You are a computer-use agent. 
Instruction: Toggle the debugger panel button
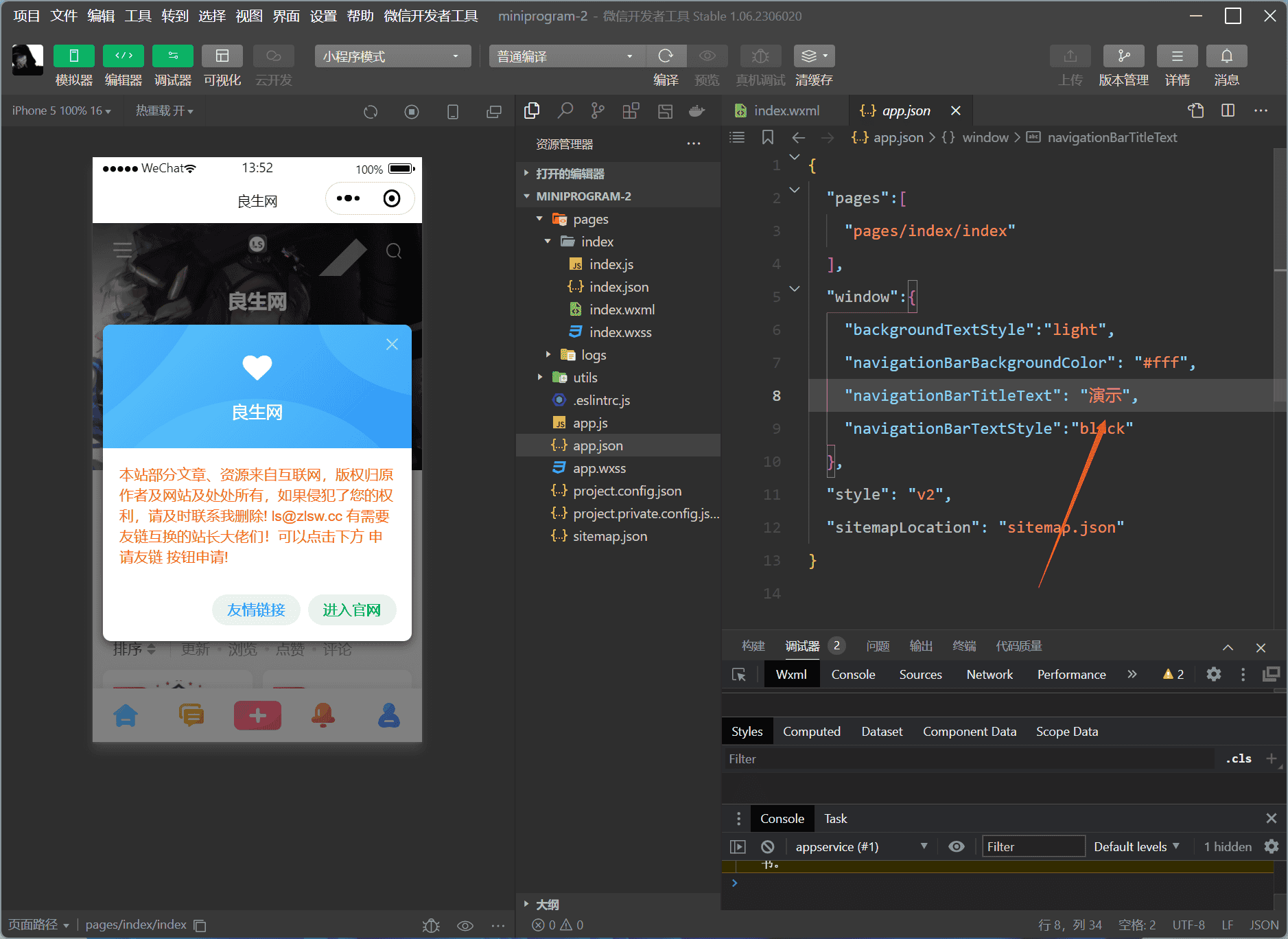[172, 56]
